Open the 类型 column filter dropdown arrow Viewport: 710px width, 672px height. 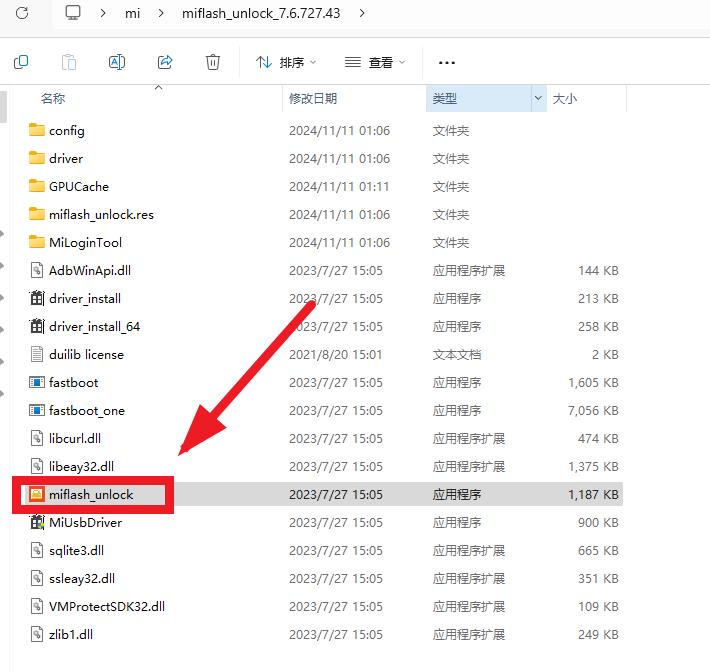click(538, 98)
